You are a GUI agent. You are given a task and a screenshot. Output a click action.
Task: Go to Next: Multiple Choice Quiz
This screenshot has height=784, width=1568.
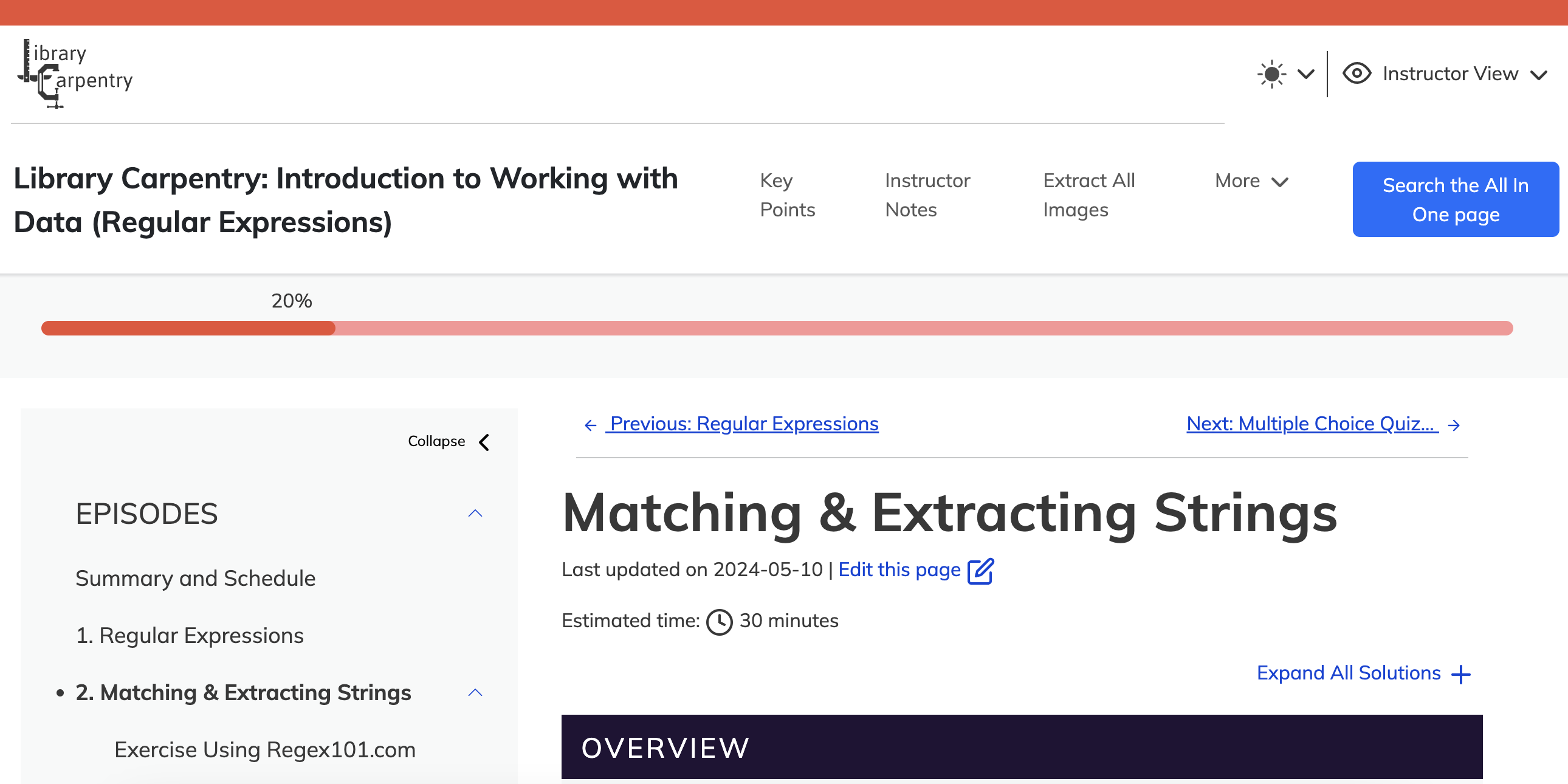[1312, 424]
